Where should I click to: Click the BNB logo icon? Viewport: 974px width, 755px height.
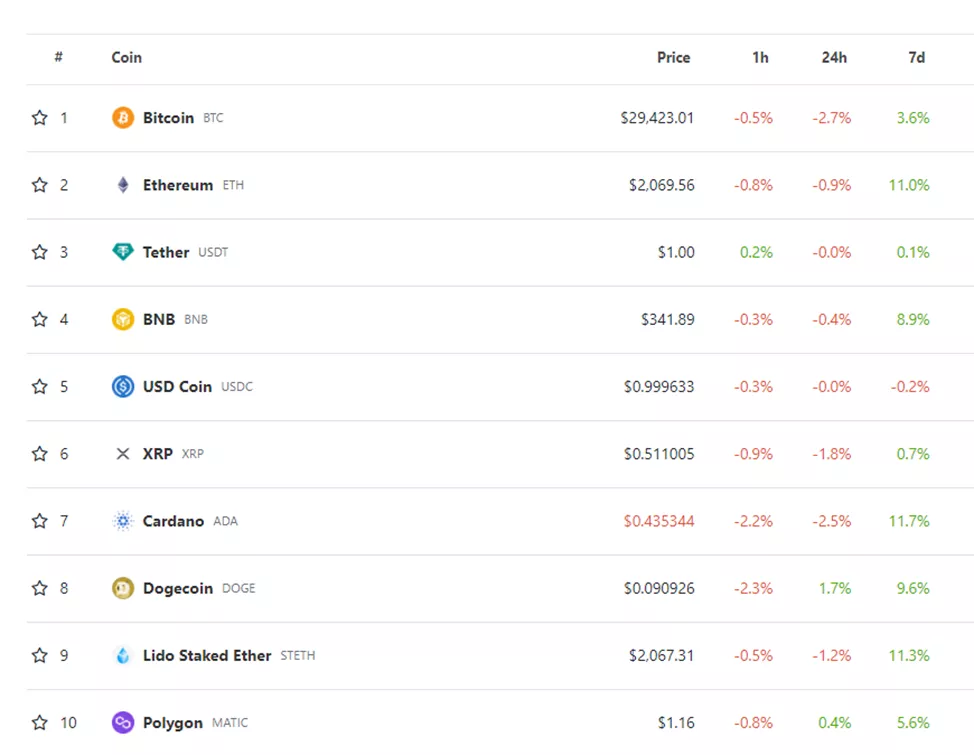click(123, 319)
